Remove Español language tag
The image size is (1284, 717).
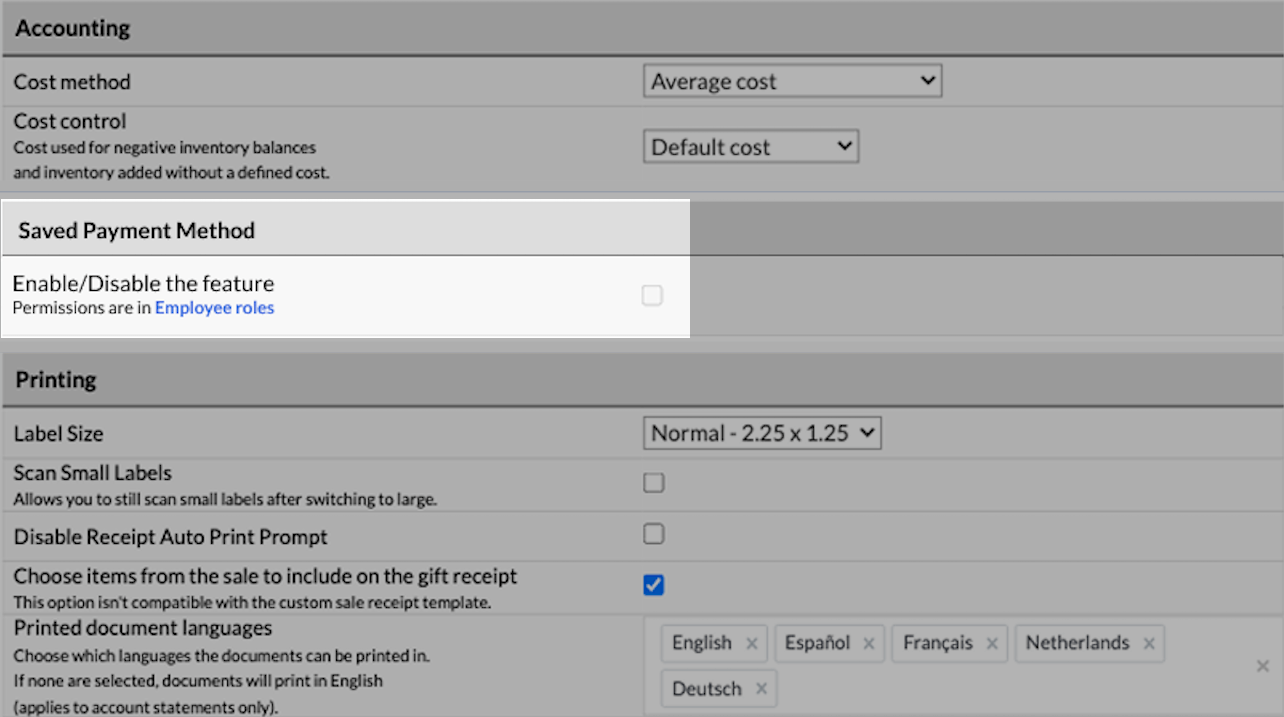(x=869, y=643)
